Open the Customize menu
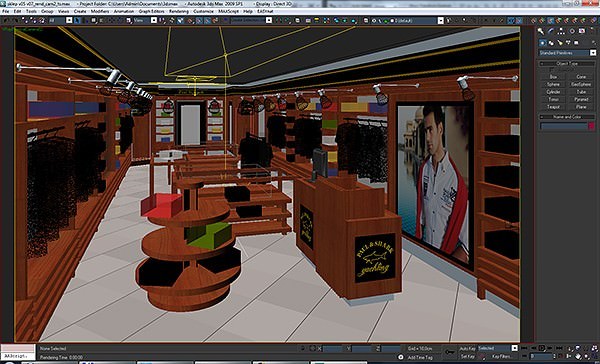 (203, 11)
